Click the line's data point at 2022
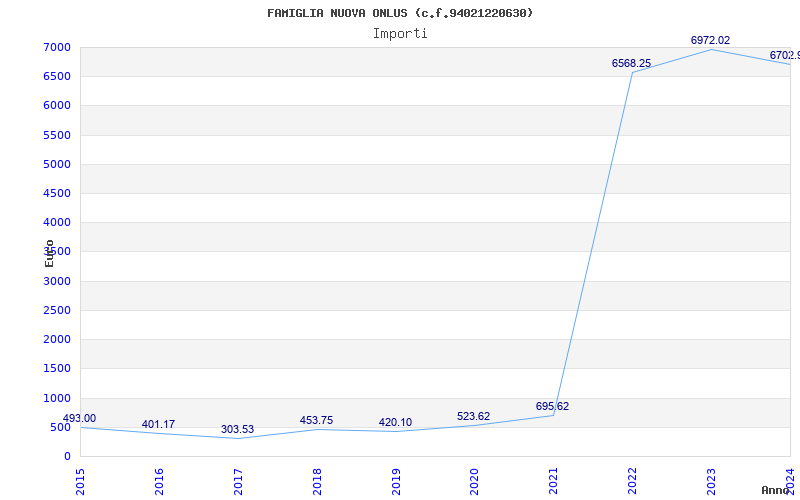 point(632,72)
